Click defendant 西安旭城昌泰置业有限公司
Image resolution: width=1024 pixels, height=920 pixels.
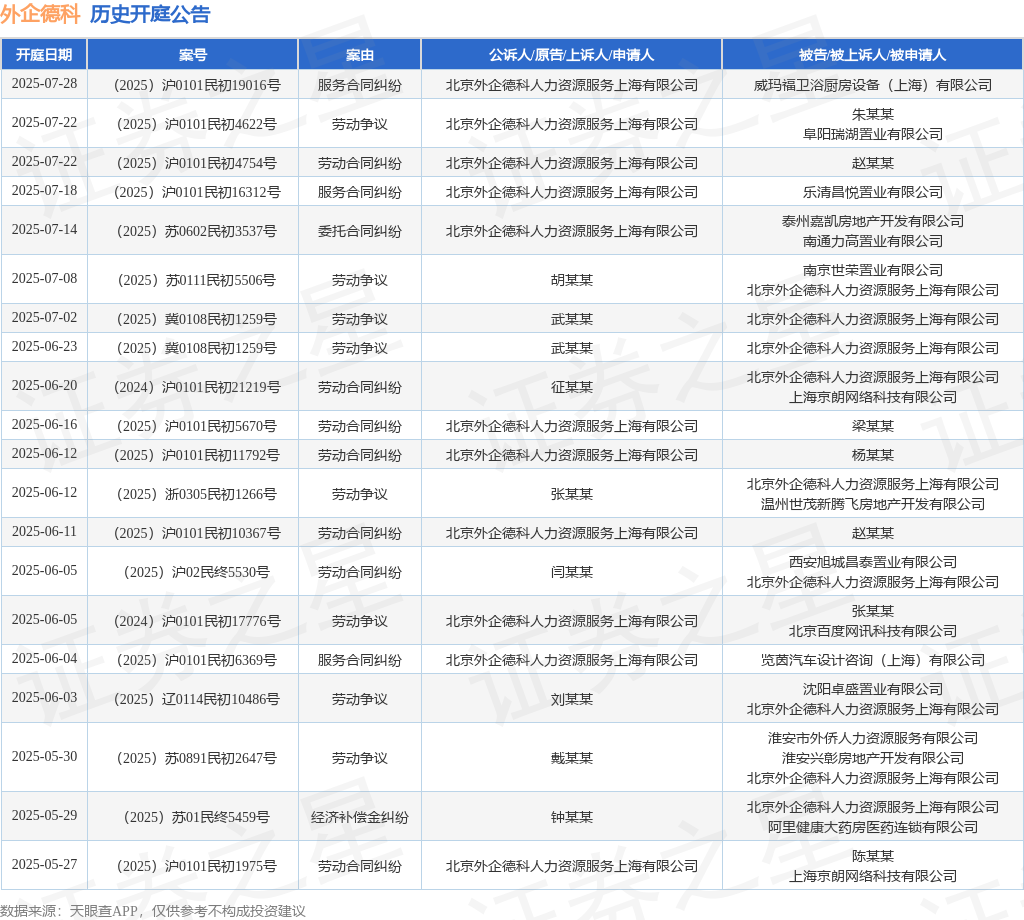click(872, 562)
